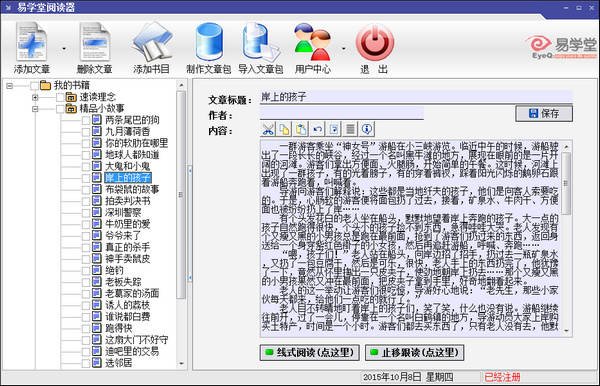Check the box beside 你的软肋在哪里
Screen dimensions: 600x386
pos(86,143)
